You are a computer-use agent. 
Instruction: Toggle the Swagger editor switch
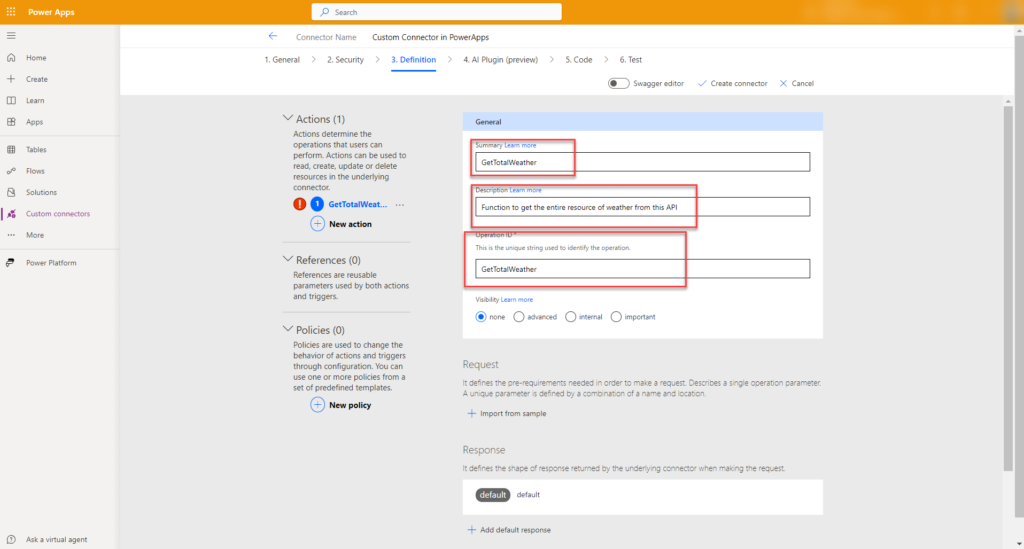(x=618, y=83)
